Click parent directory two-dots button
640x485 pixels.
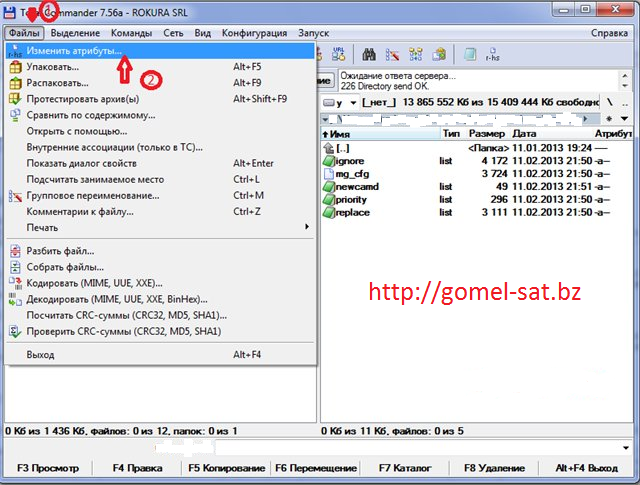click(625, 102)
